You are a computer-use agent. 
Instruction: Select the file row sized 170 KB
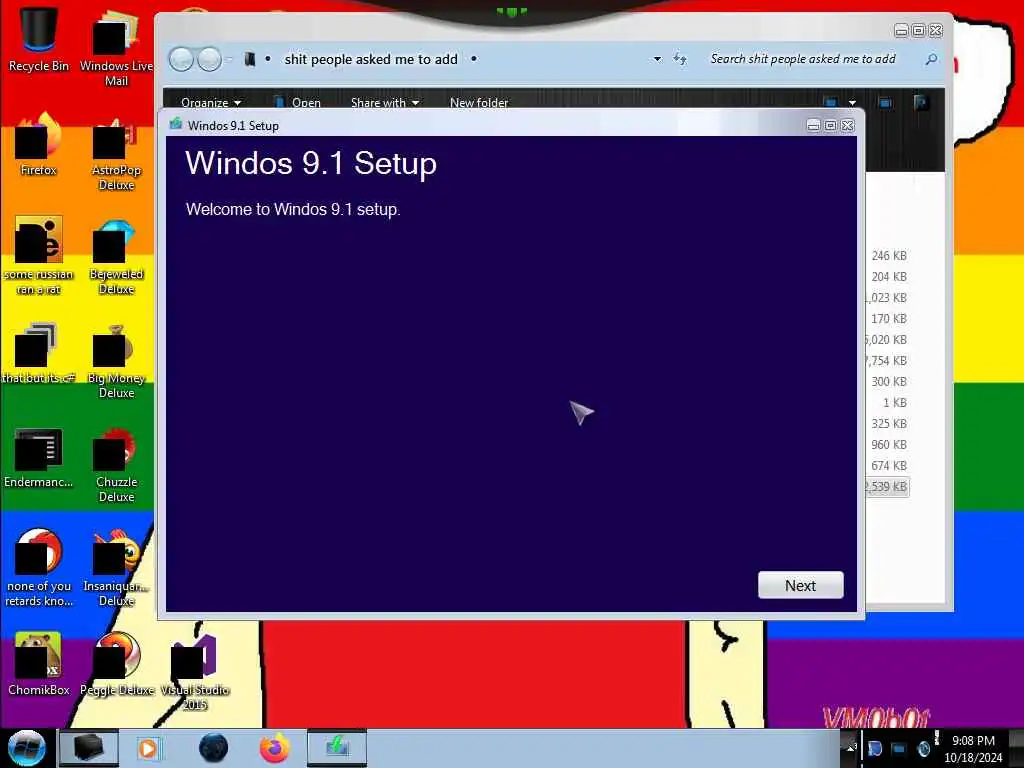889,319
